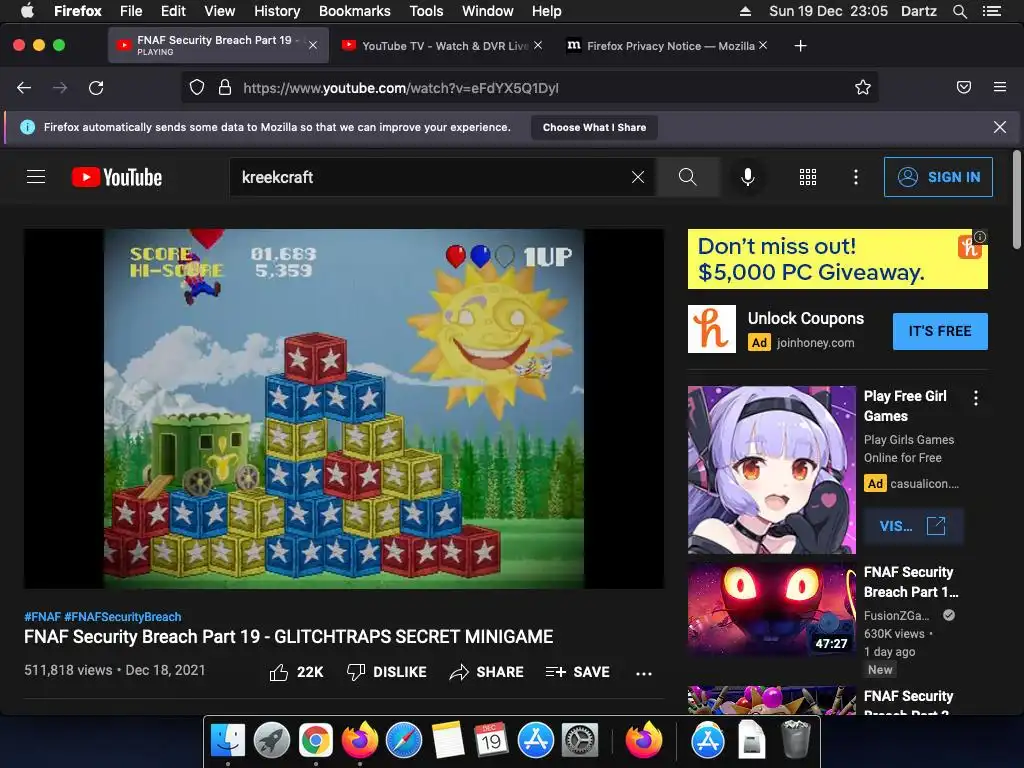Start voice search with microphone icon
Viewport: 1024px width, 768px height.
(748, 177)
